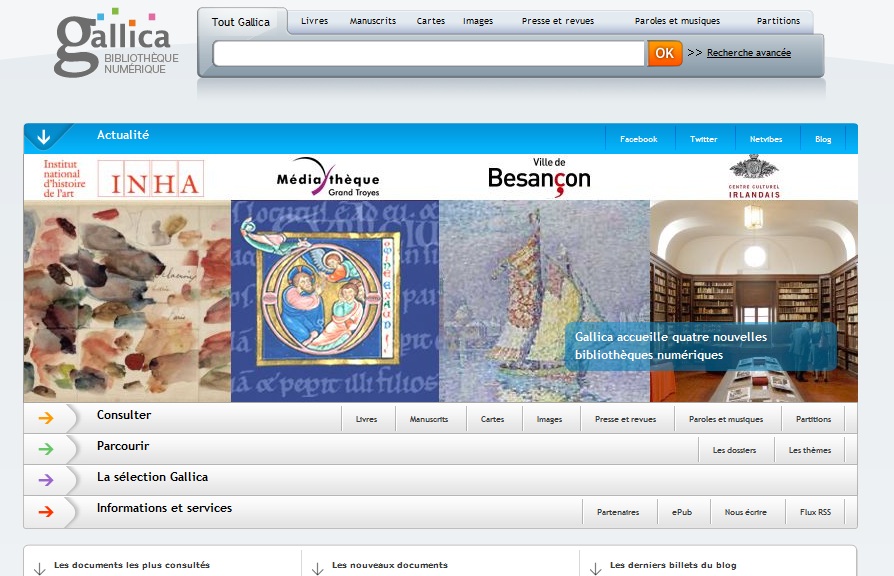Click the Gallica logo
894x576 pixels.
point(117,43)
